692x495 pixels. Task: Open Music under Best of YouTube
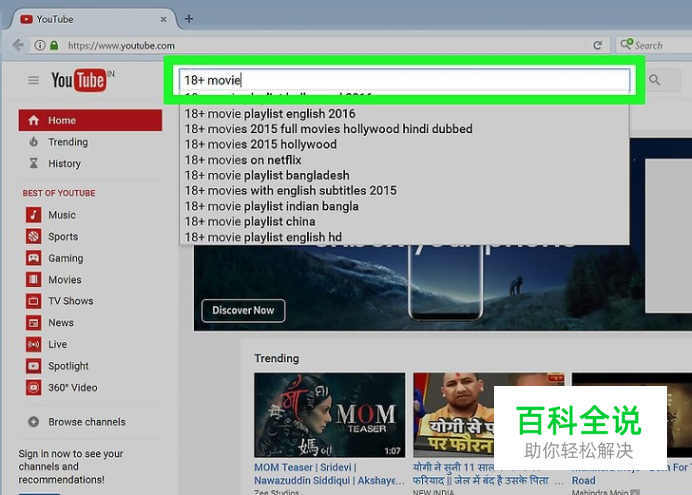62,215
